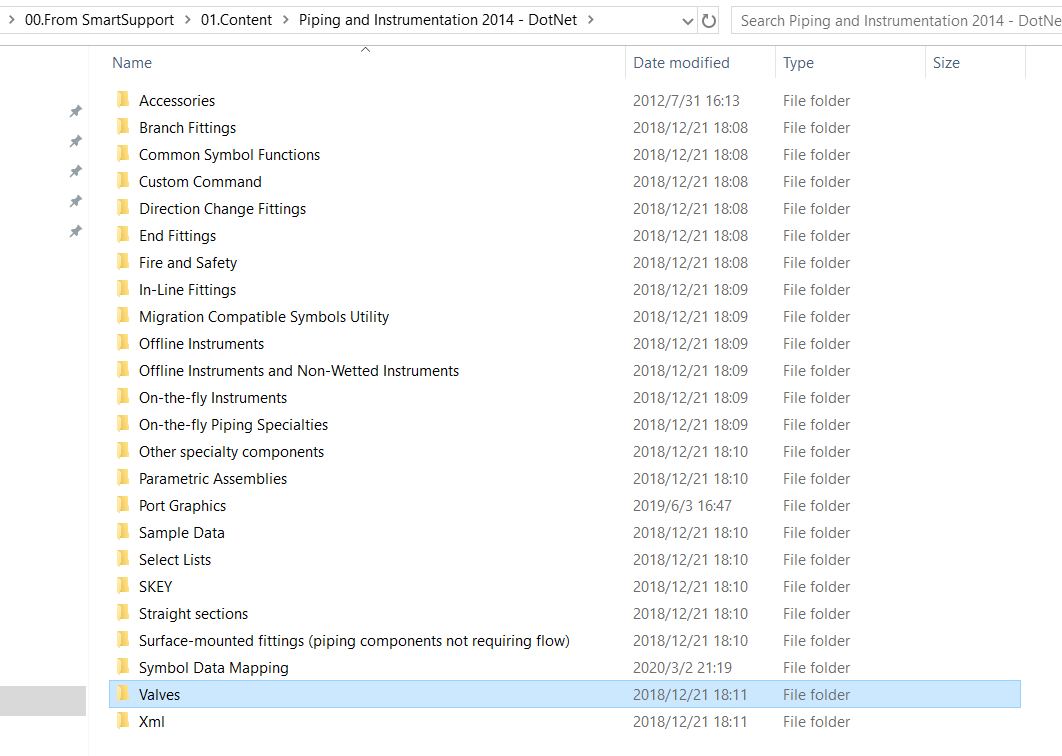Select the SKEY folder name
The image size is (1062, 756).
click(156, 587)
